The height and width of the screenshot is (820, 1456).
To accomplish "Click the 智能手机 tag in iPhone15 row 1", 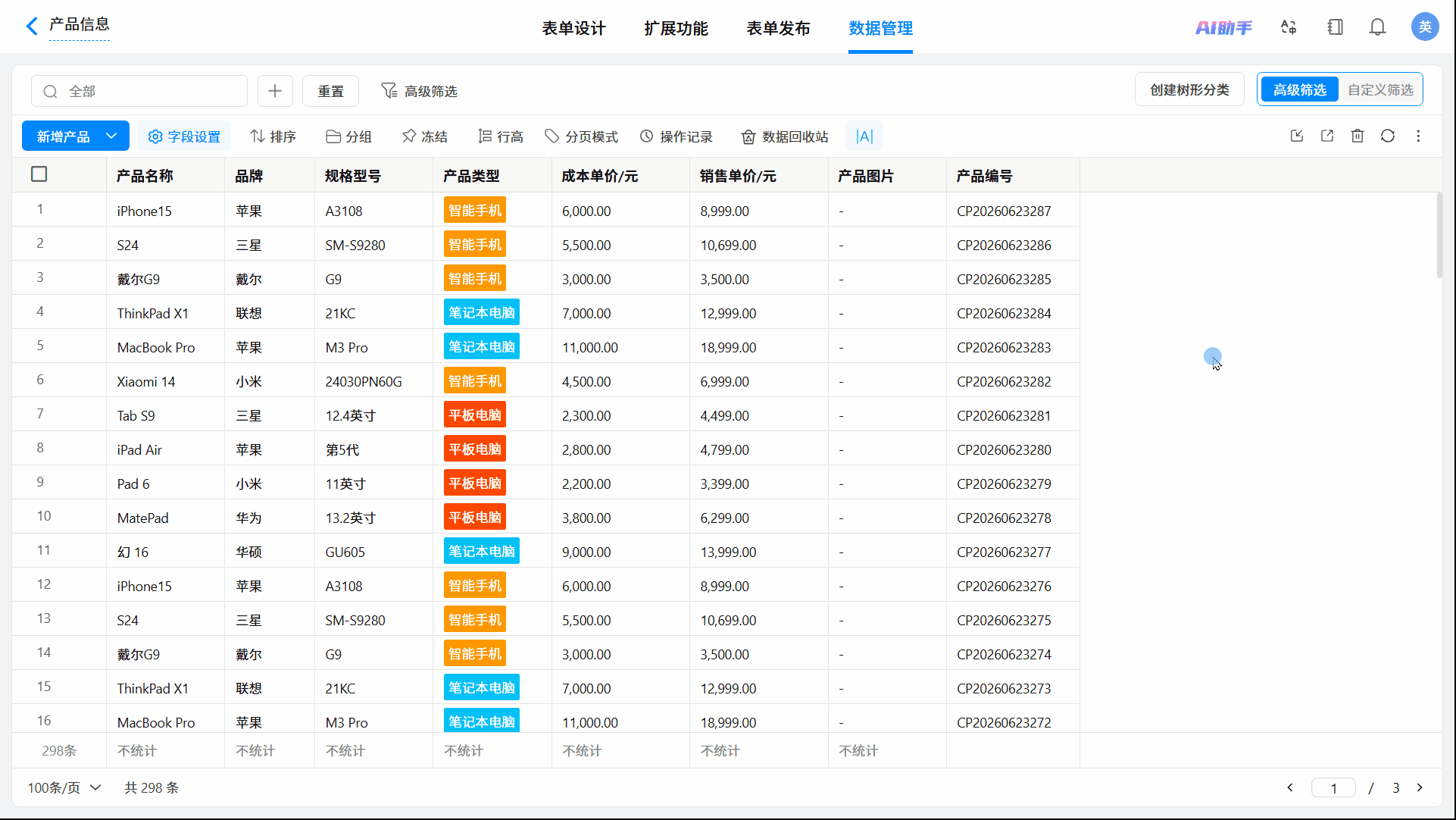I will point(475,211).
